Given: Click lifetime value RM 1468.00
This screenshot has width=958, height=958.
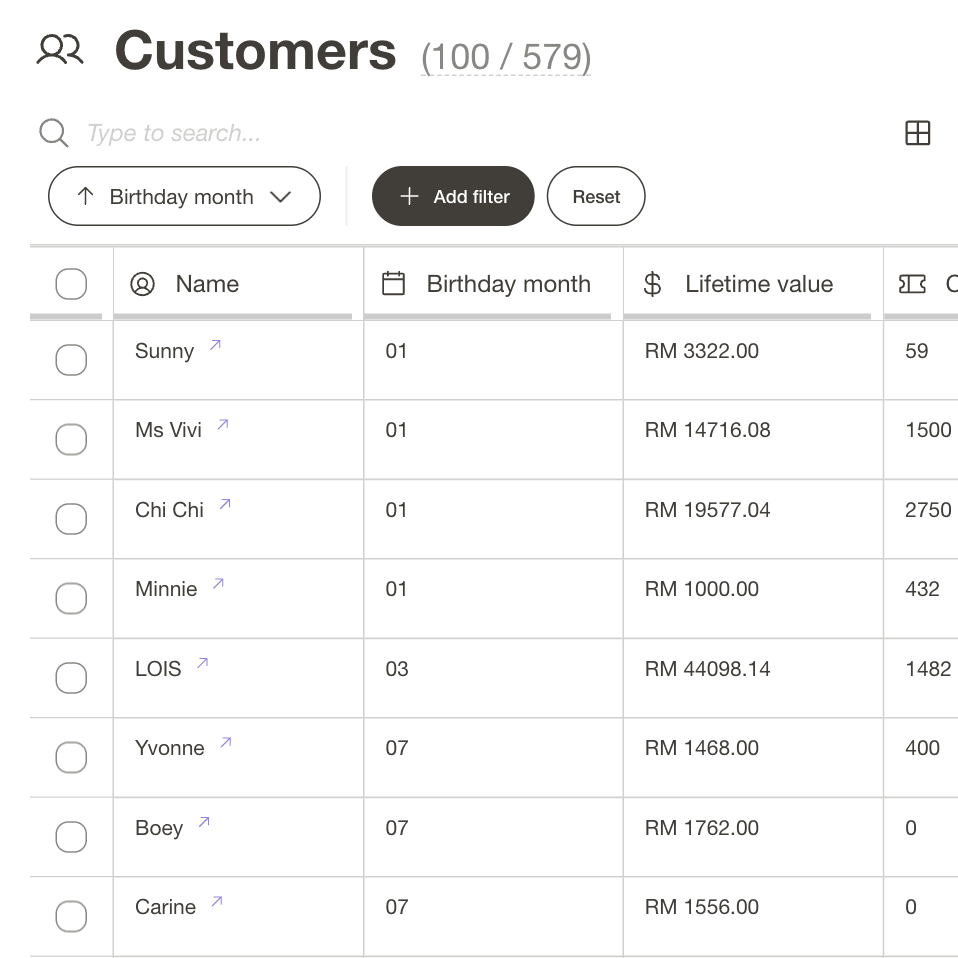Looking at the screenshot, I should point(701,748).
